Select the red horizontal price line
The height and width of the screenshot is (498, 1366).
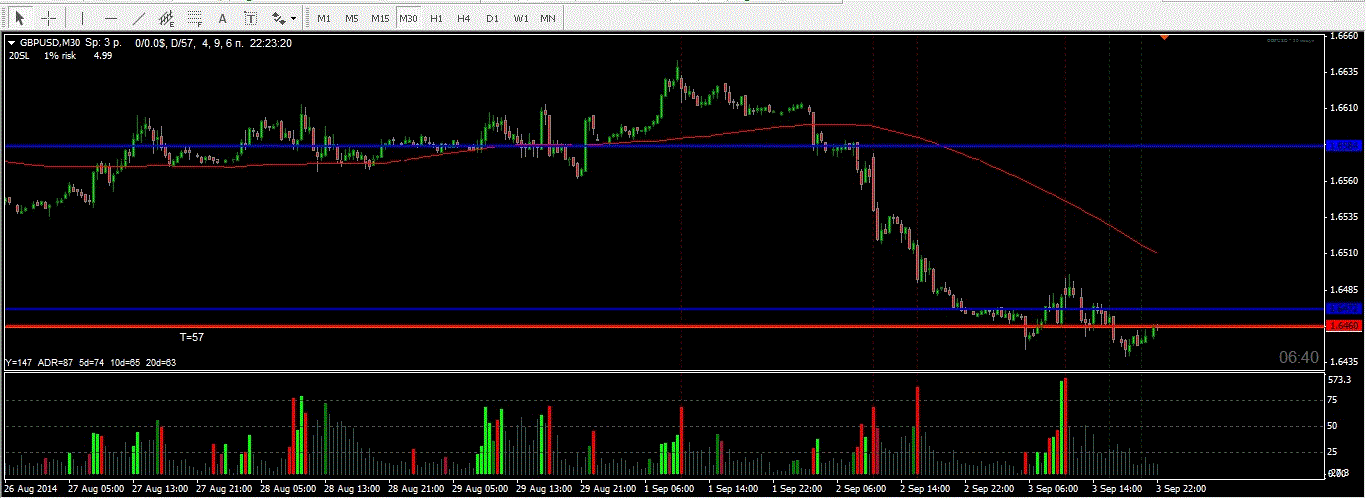coord(664,326)
